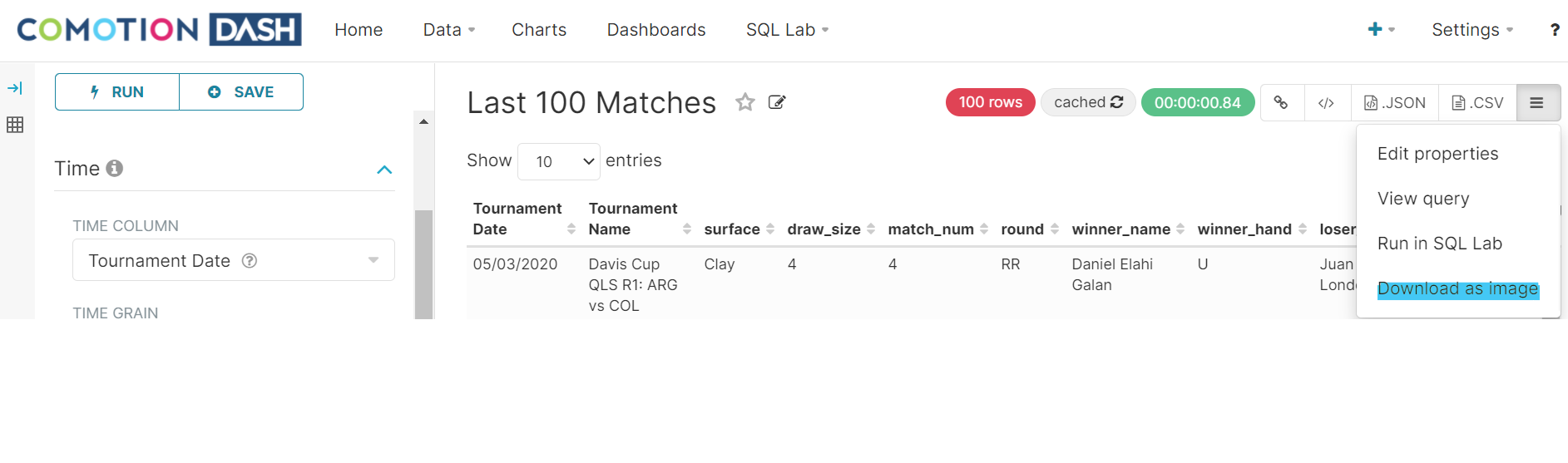Image resolution: width=1568 pixels, height=463 pixels.
Task: Open the embed code icon
Action: pyautogui.click(x=1327, y=102)
